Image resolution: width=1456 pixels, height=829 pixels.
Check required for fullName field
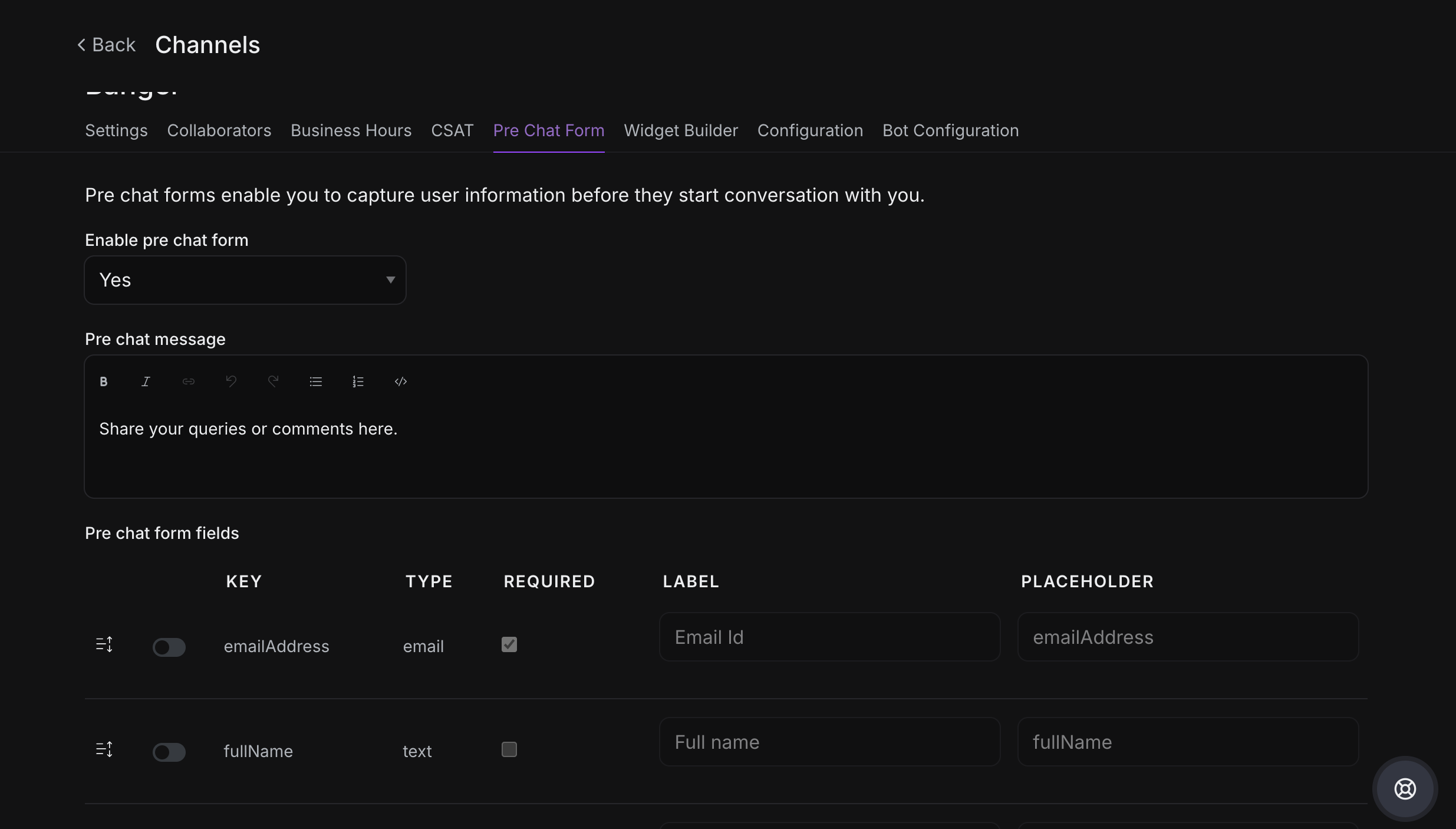[509, 749]
